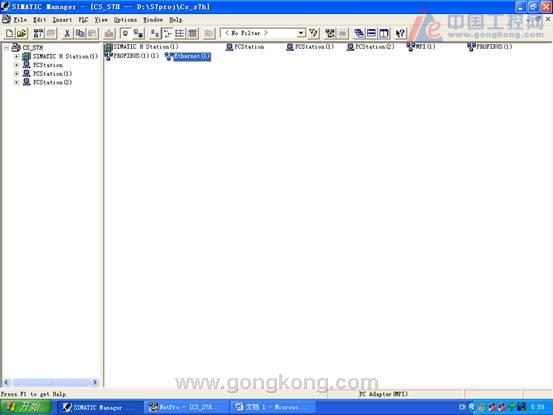This screenshot has width=553, height=415.
Task: Click the tree pane horizontal scrollbar track
Action: coord(52,382)
